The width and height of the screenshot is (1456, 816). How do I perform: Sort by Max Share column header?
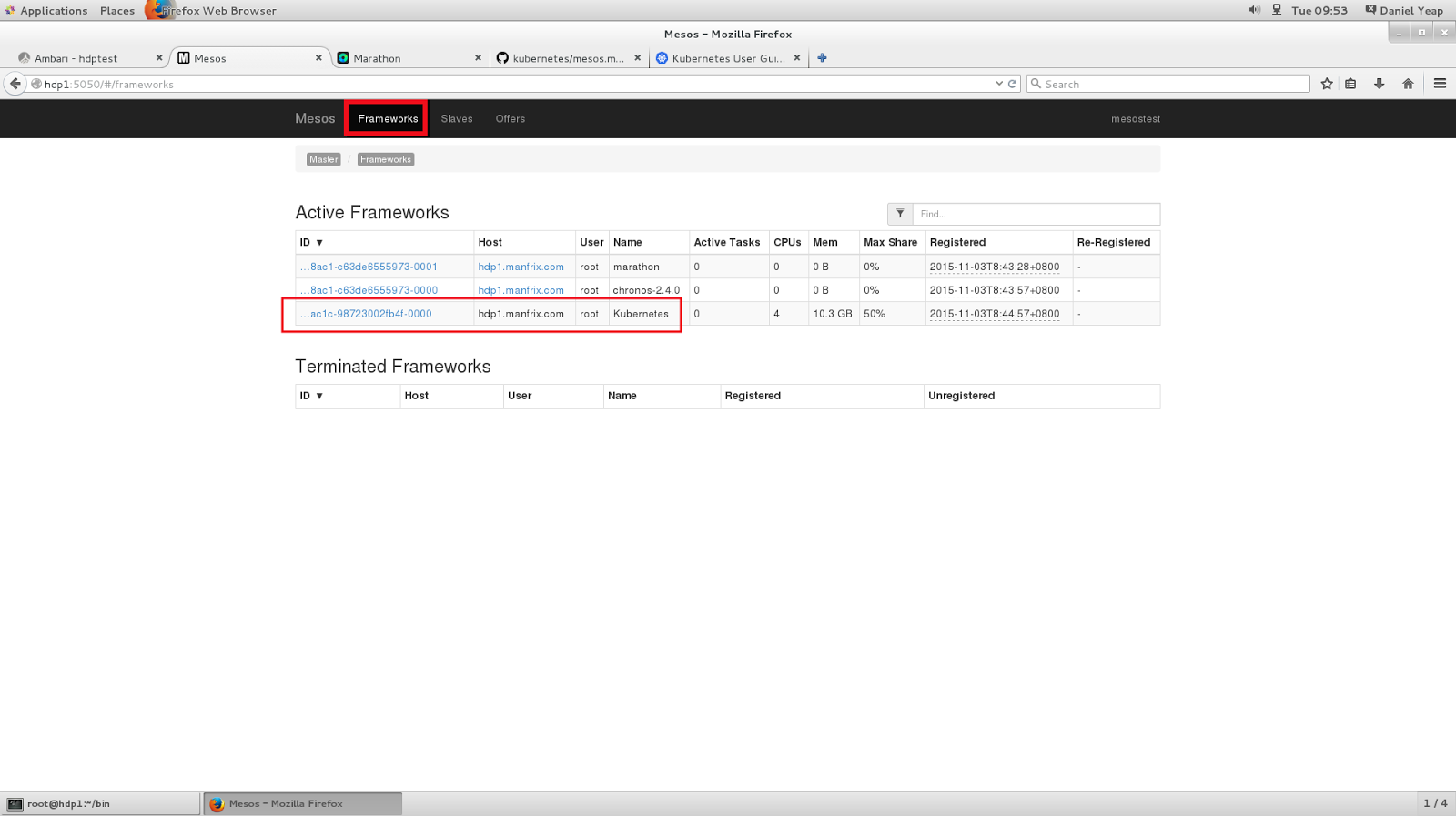point(891,243)
